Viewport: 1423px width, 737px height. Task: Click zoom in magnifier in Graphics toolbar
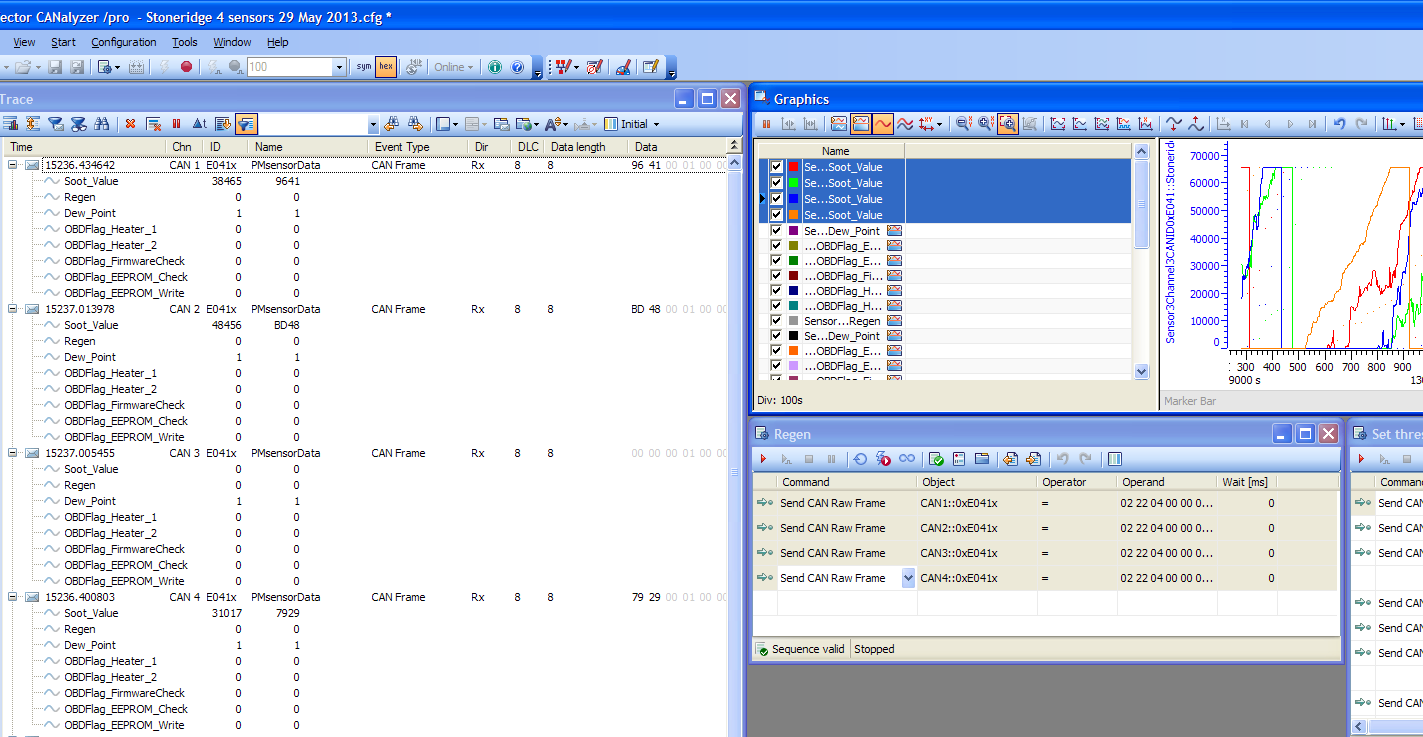pyautogui.click(x=985, y=124)
